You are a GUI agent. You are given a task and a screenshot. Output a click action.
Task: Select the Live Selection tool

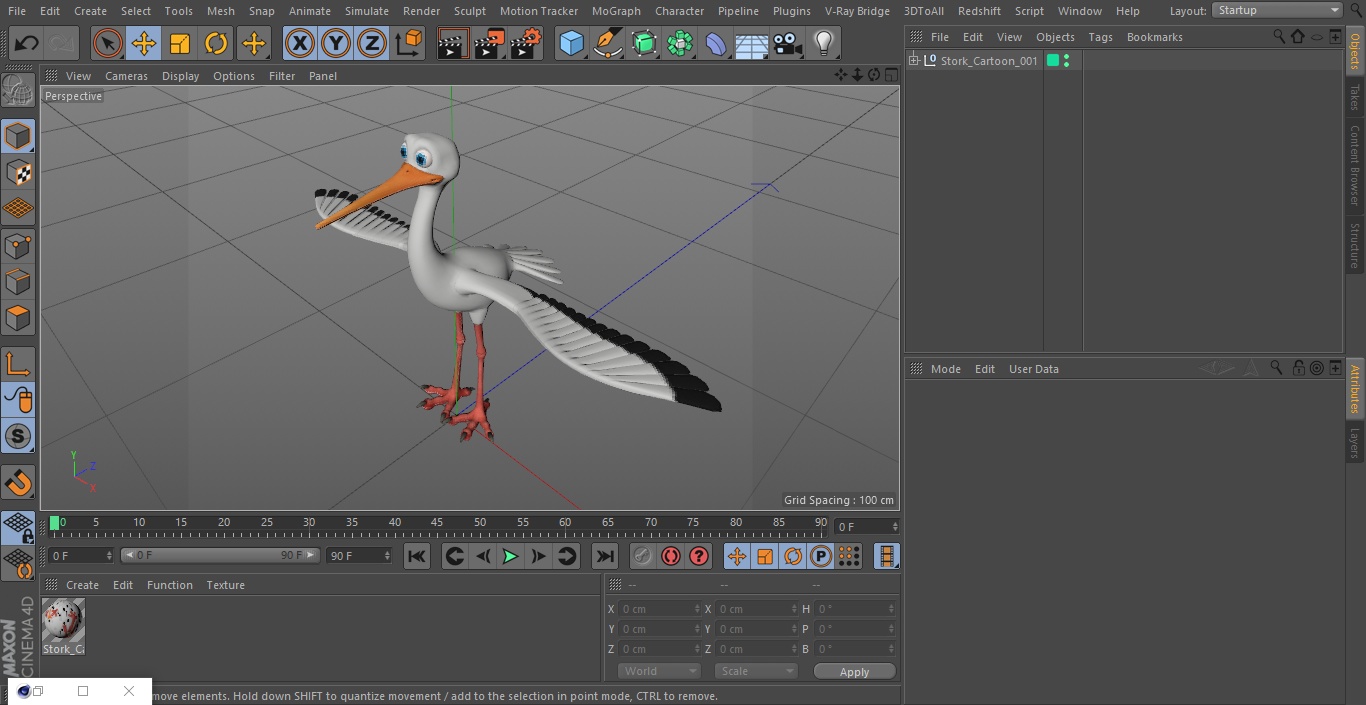(107, 44)
